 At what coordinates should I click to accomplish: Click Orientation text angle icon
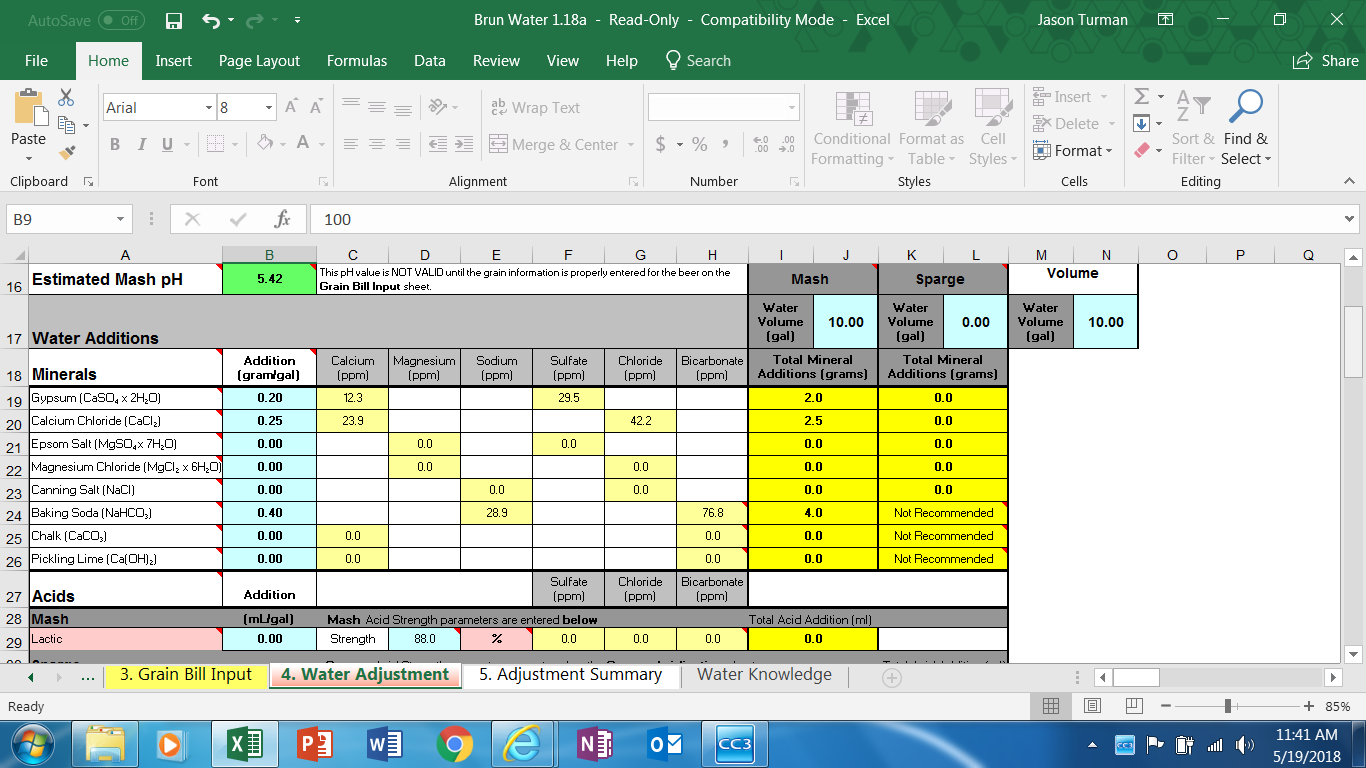(437, 107)
